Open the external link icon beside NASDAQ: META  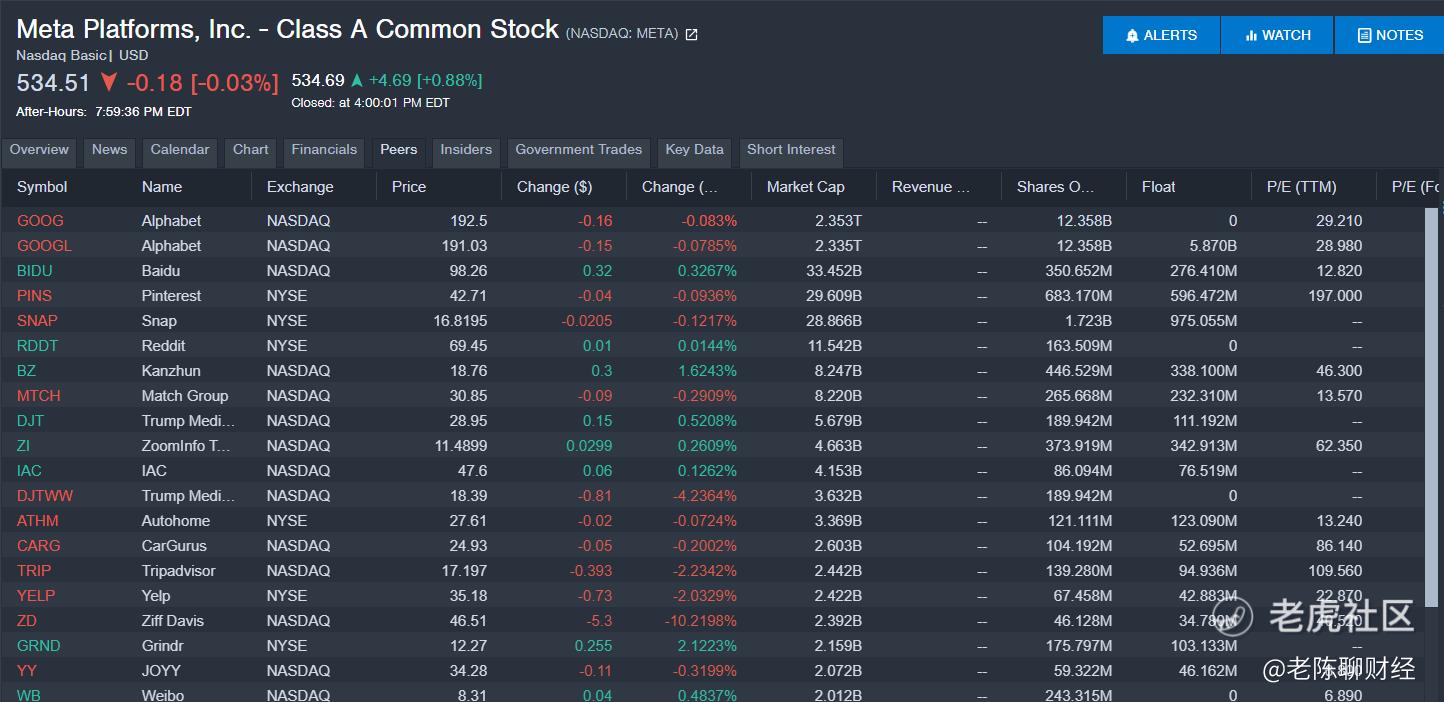691,34
